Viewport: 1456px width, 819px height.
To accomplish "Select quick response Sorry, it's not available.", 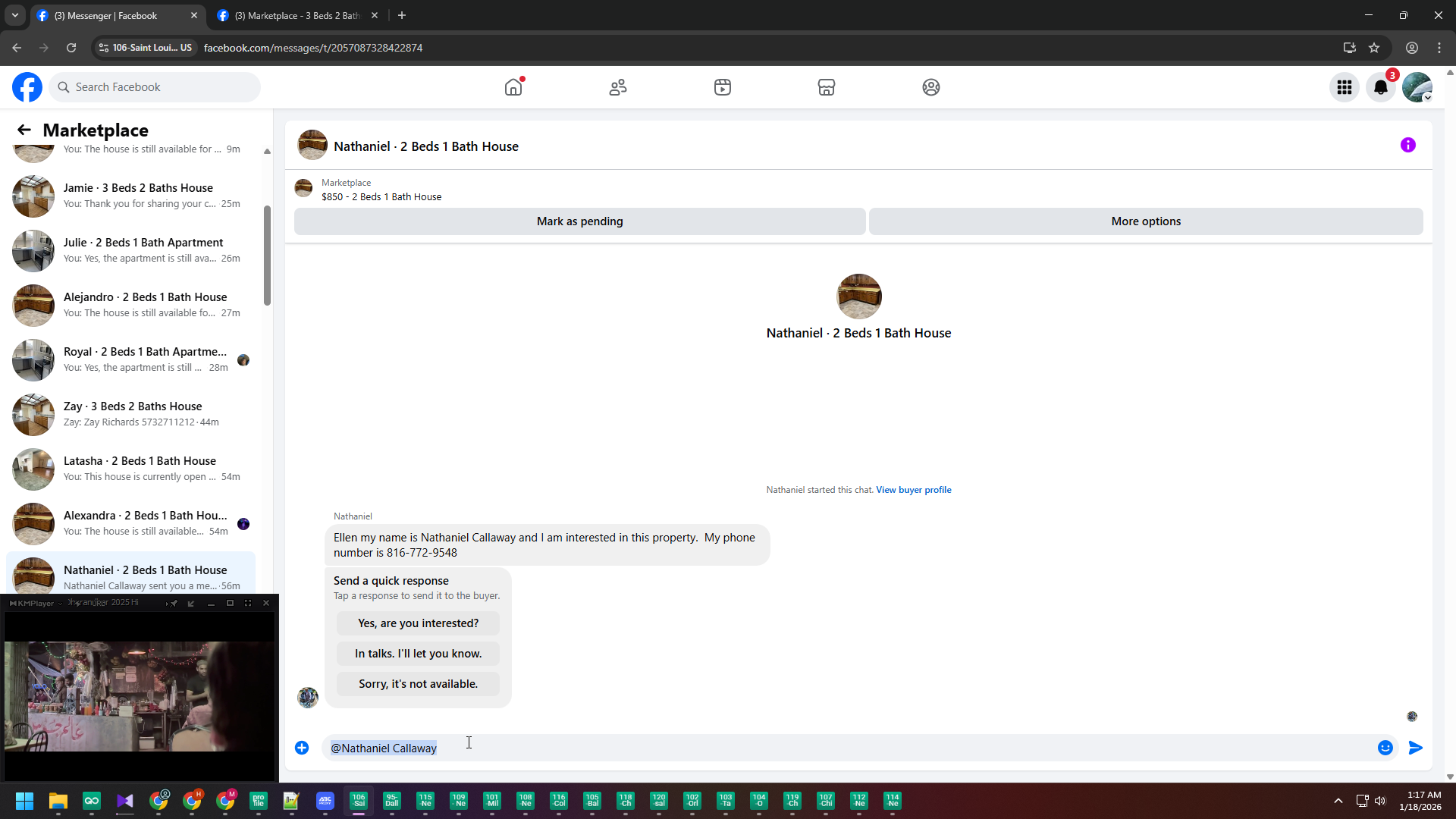I will (x=418, y=684).
